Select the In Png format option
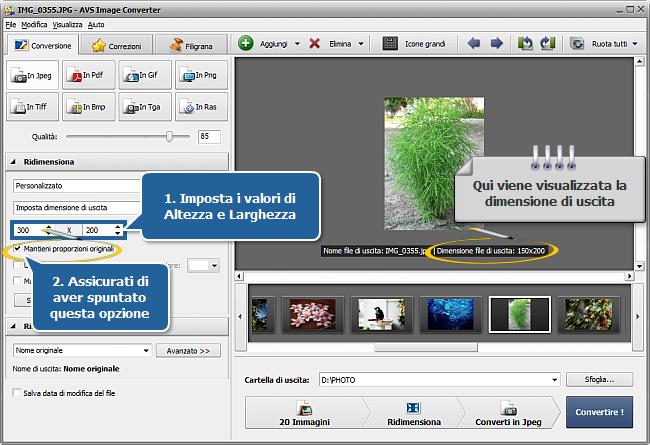This screenshot has width=650, height=445. point(200,75)
